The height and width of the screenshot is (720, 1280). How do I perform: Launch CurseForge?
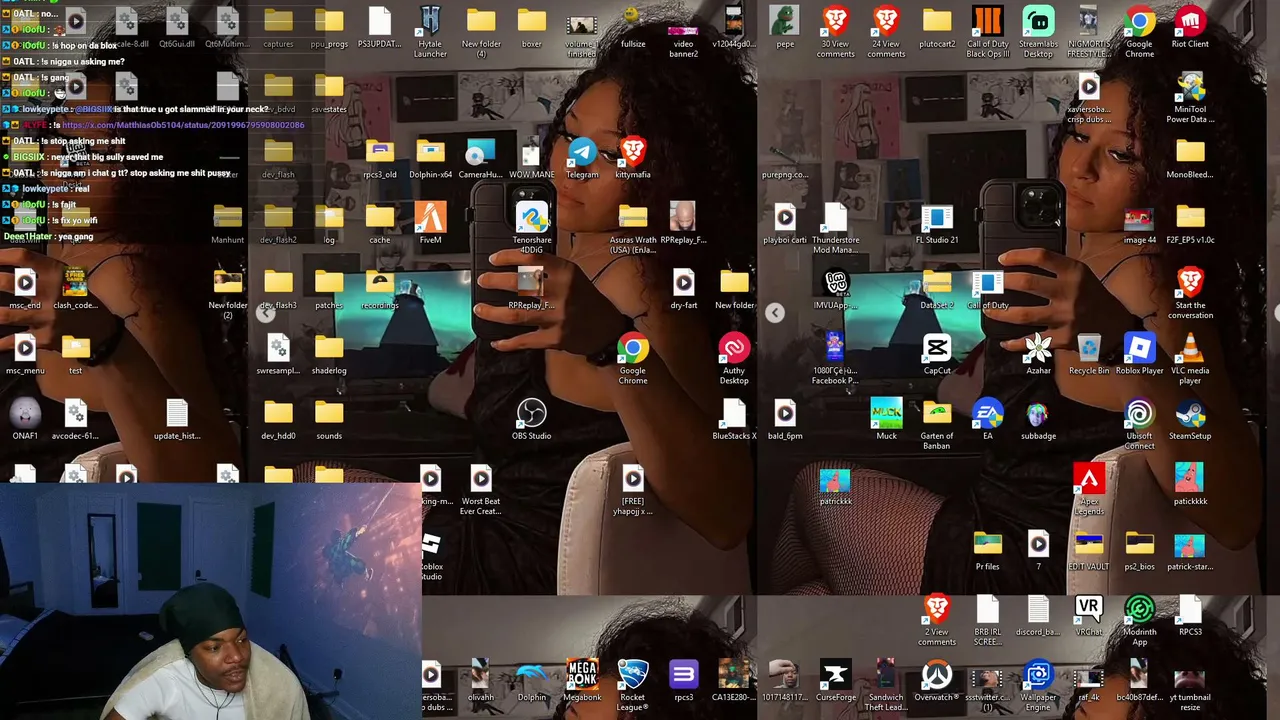click(x=835, y=680)
